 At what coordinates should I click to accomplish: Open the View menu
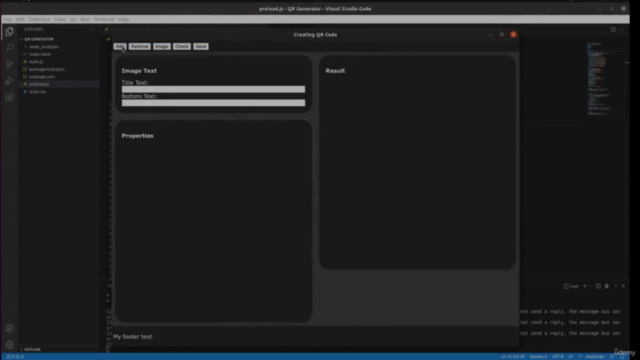(x=60, y=19)
